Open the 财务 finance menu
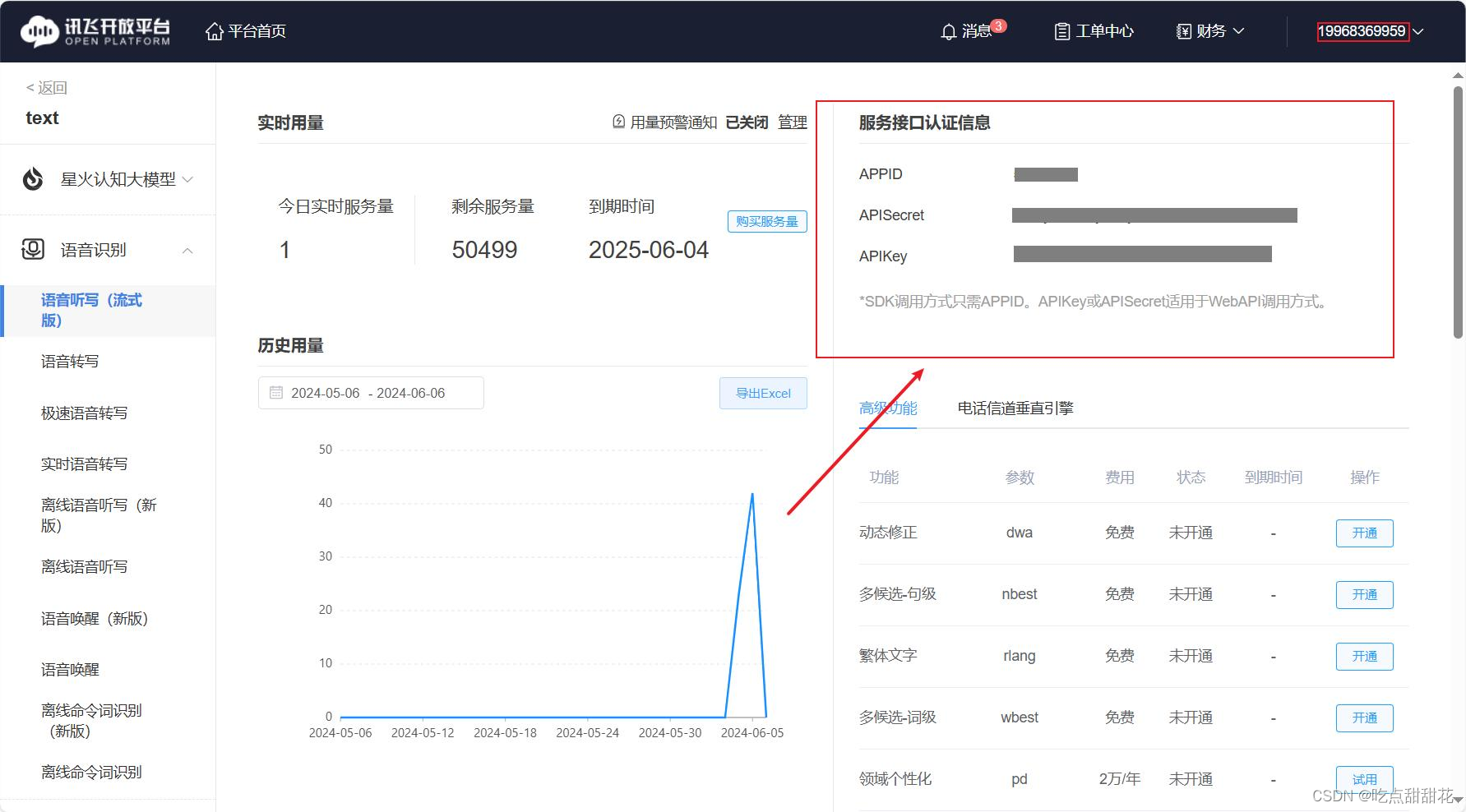Screen dimensions: 1466x812 (1209, 31)
